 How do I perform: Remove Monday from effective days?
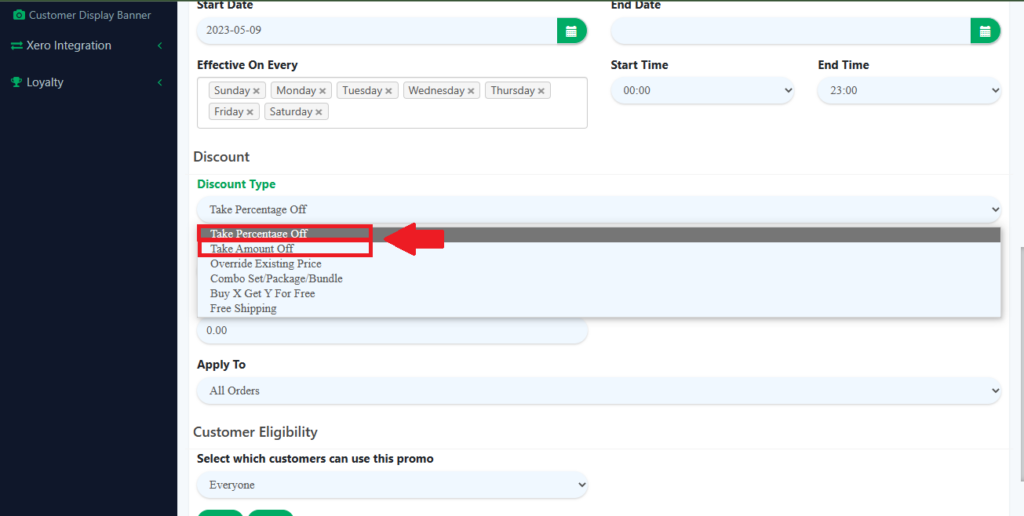click(x=322, y=91)
